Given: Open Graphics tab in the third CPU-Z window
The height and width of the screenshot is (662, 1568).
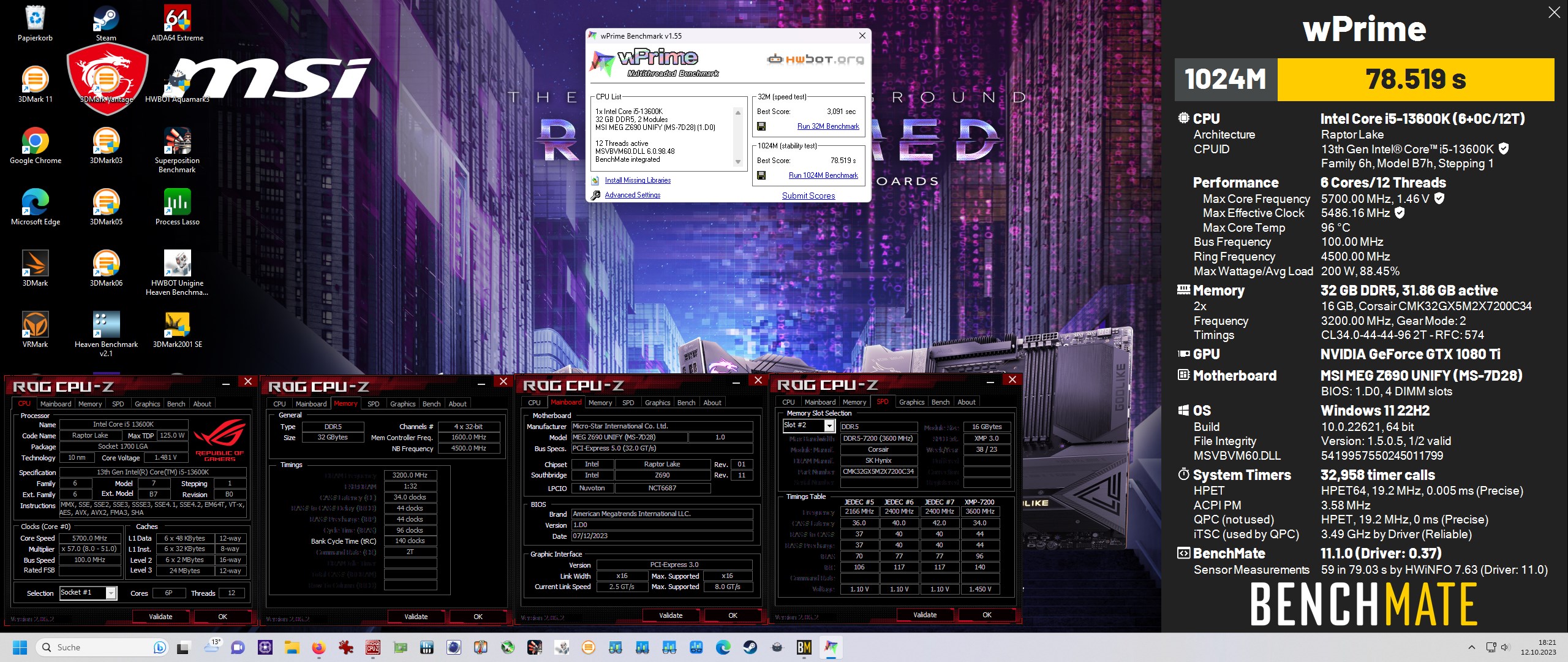Looking at the screenshot, I should pos(657,403).
